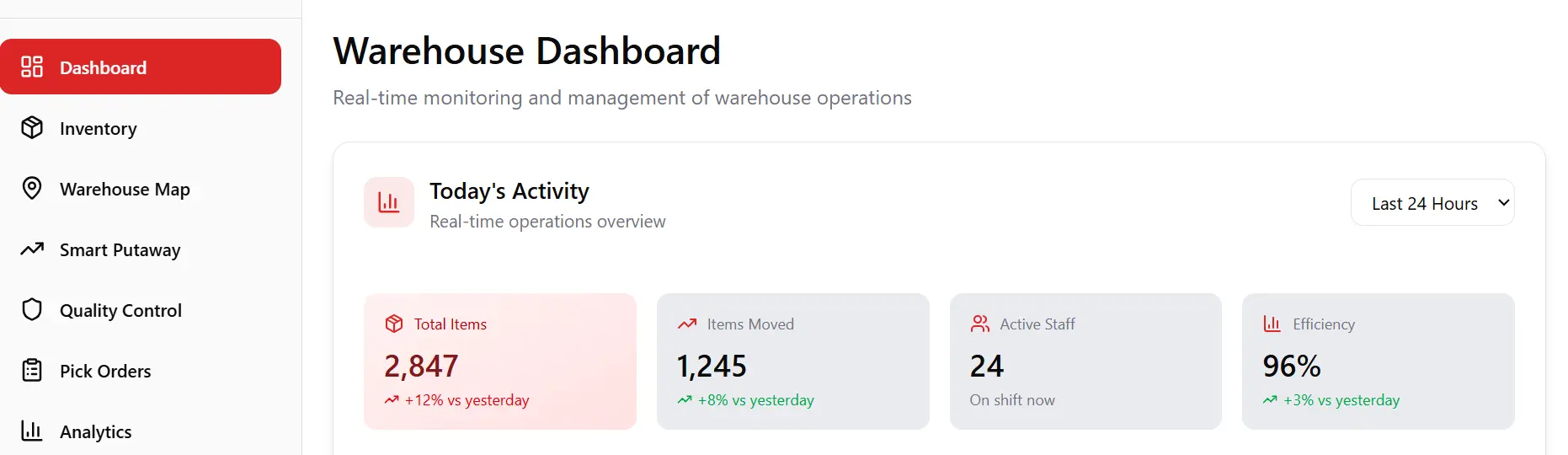Open the Dashboard menu item label
The height and width of the screenshot is (455, 1568).
pyautogui.click(x=103, y=67)
